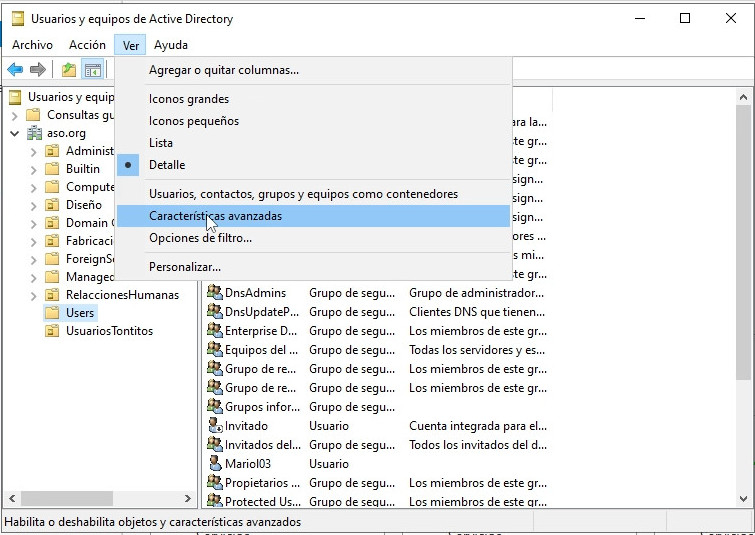Toggle Usuarios, contactos, grupos y equipos como contenedores

click(303, 194)
